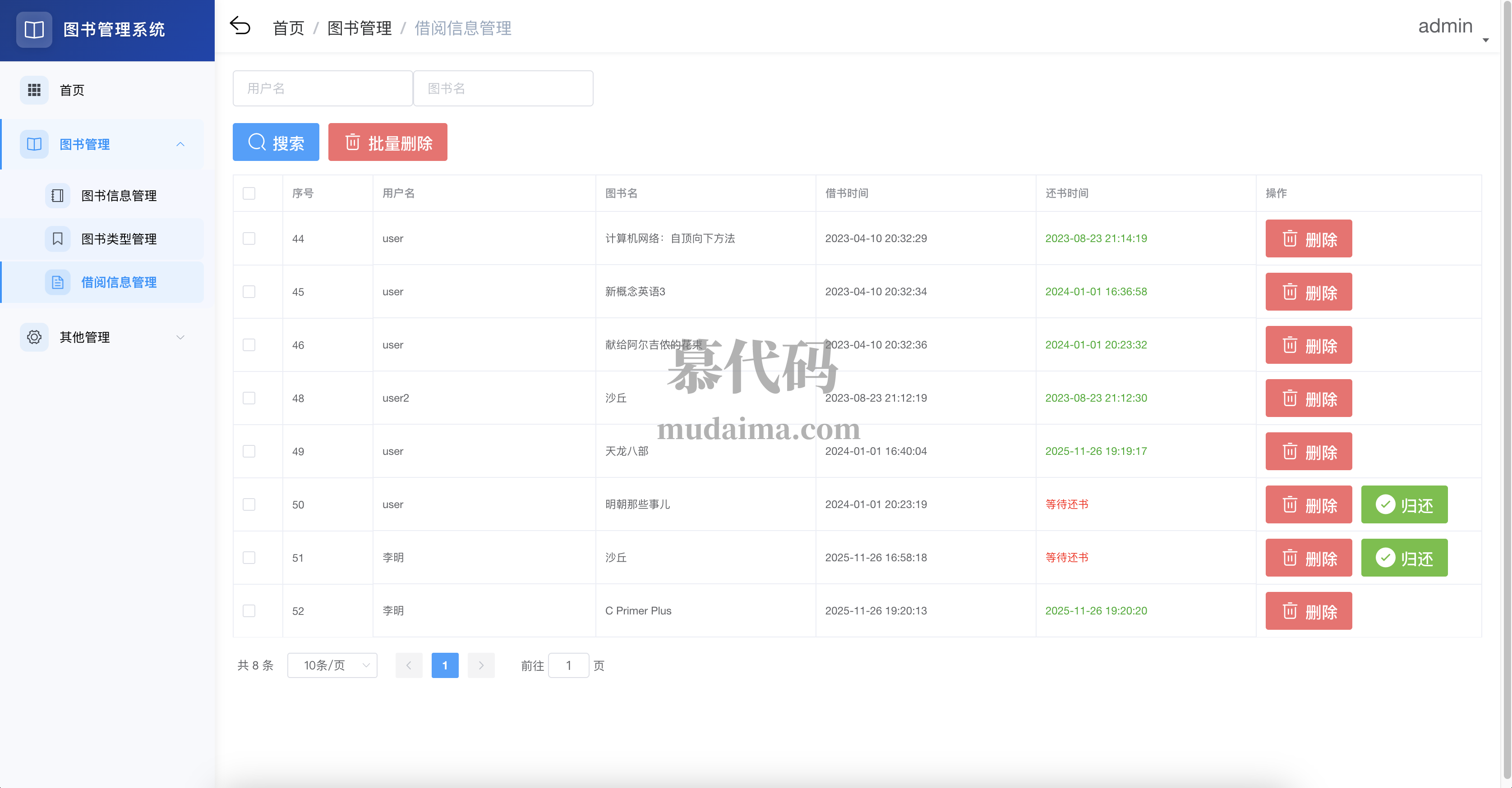The height and width of the screenshot is (788, 1512).
Task: Check the checkbox for row 45
Action: coord(249,292)
